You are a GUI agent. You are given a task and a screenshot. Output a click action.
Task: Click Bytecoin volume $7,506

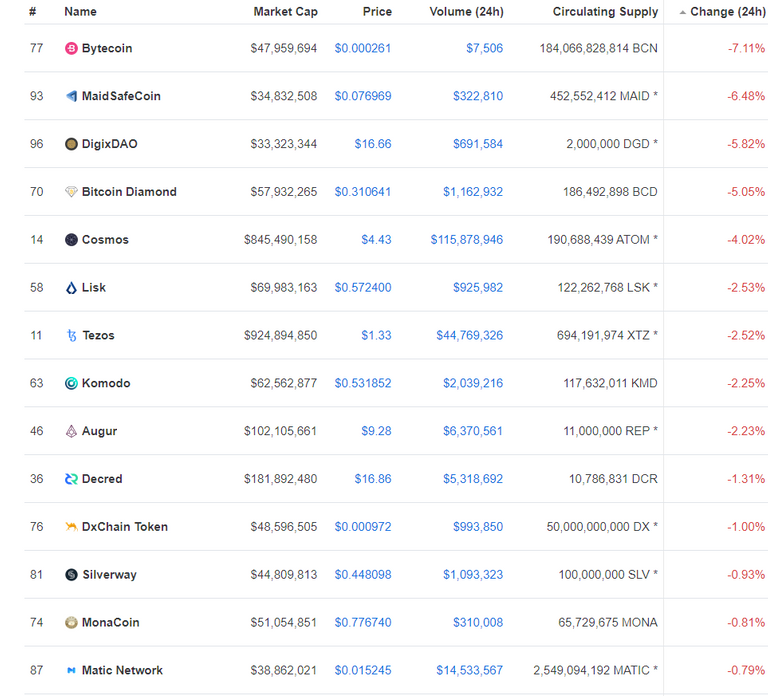484,48
